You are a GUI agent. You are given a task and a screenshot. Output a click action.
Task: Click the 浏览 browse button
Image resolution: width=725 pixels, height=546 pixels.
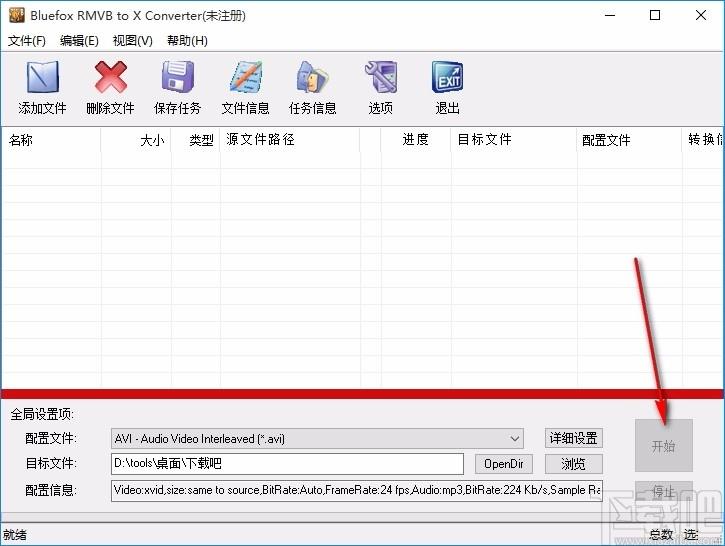pyautogui.click(x=574, y=464)
